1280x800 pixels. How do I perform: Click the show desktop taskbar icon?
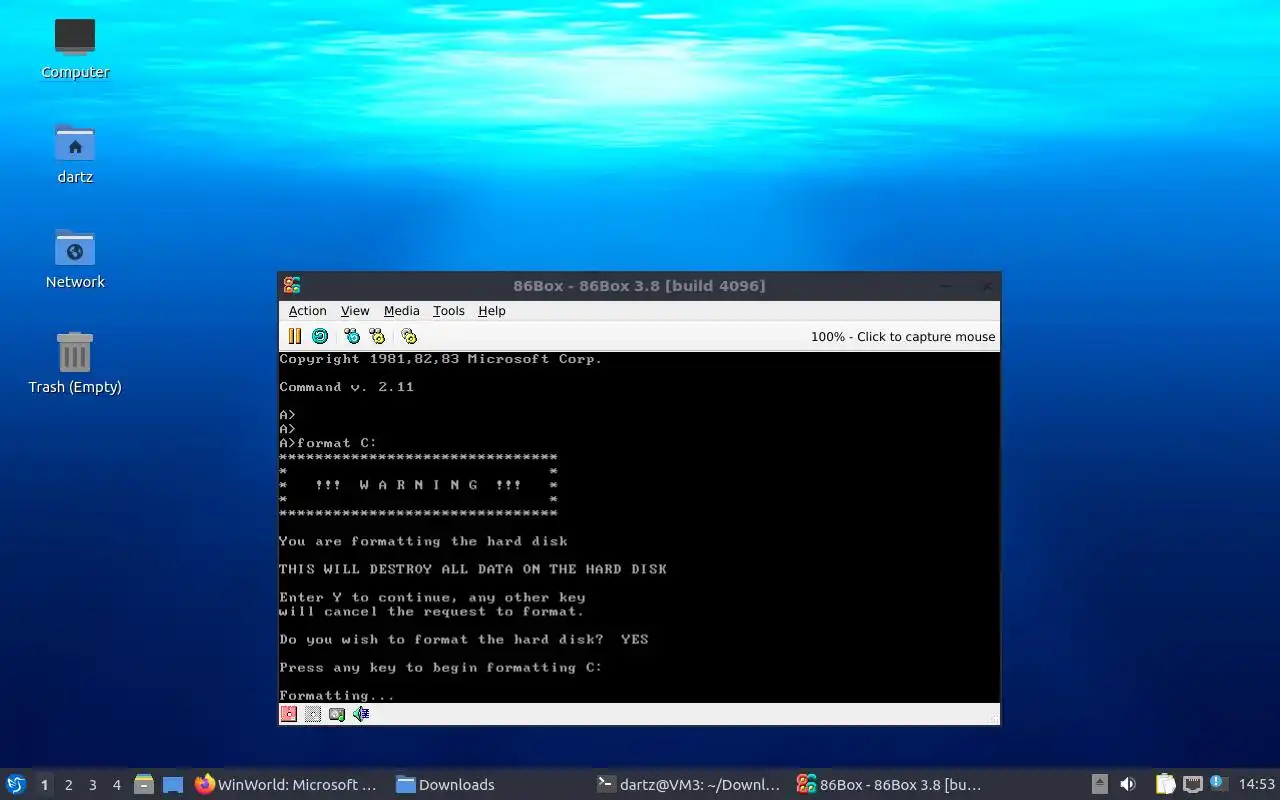click(x=173, y=785)
